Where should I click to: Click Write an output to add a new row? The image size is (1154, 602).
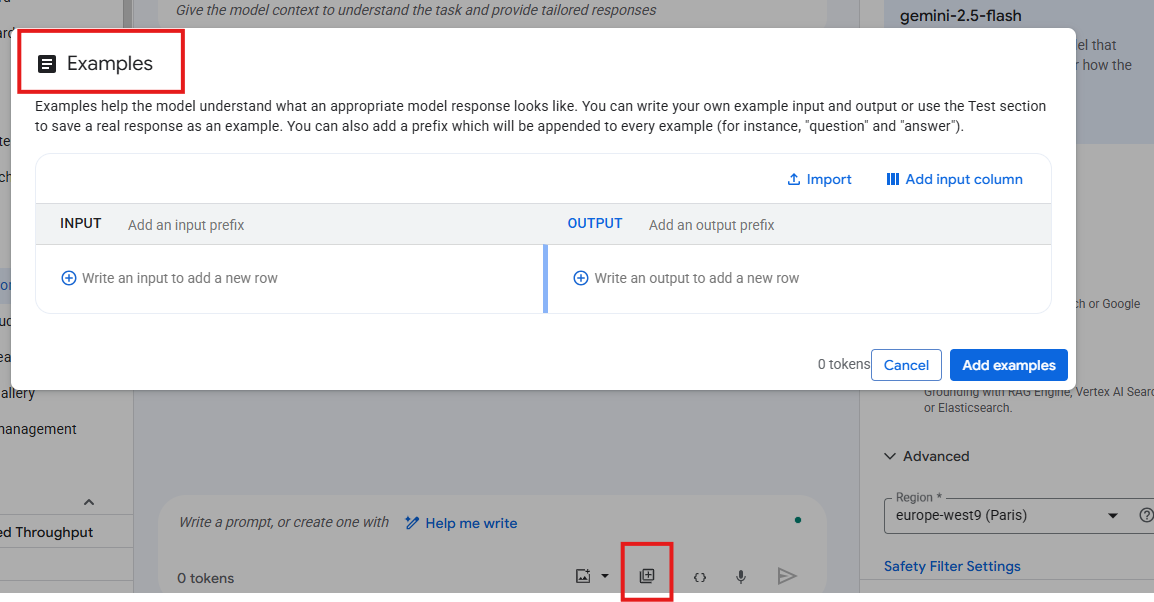tap(696, 278)
